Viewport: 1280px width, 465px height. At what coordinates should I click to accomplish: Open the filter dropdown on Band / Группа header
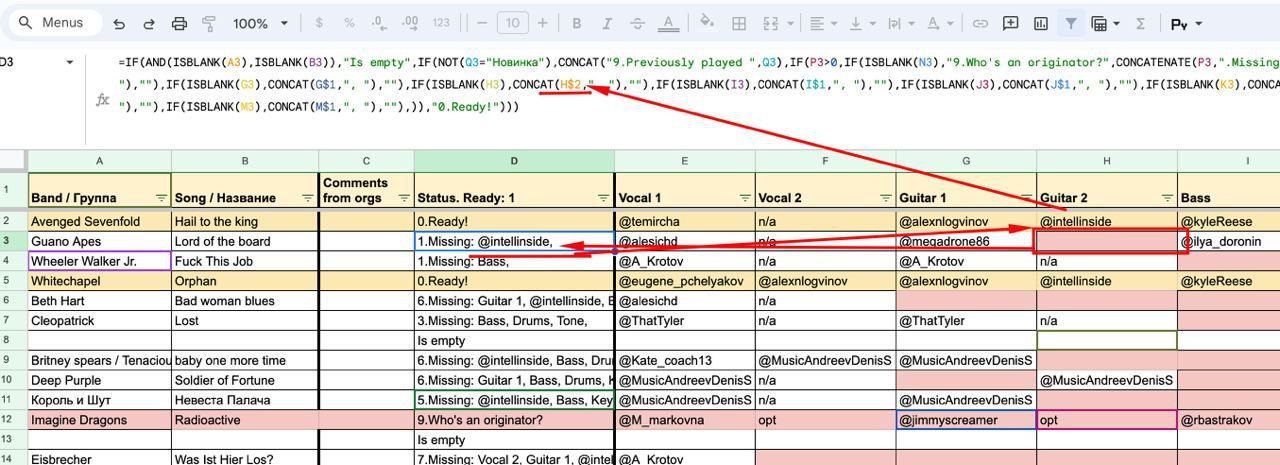pos(161,198)
